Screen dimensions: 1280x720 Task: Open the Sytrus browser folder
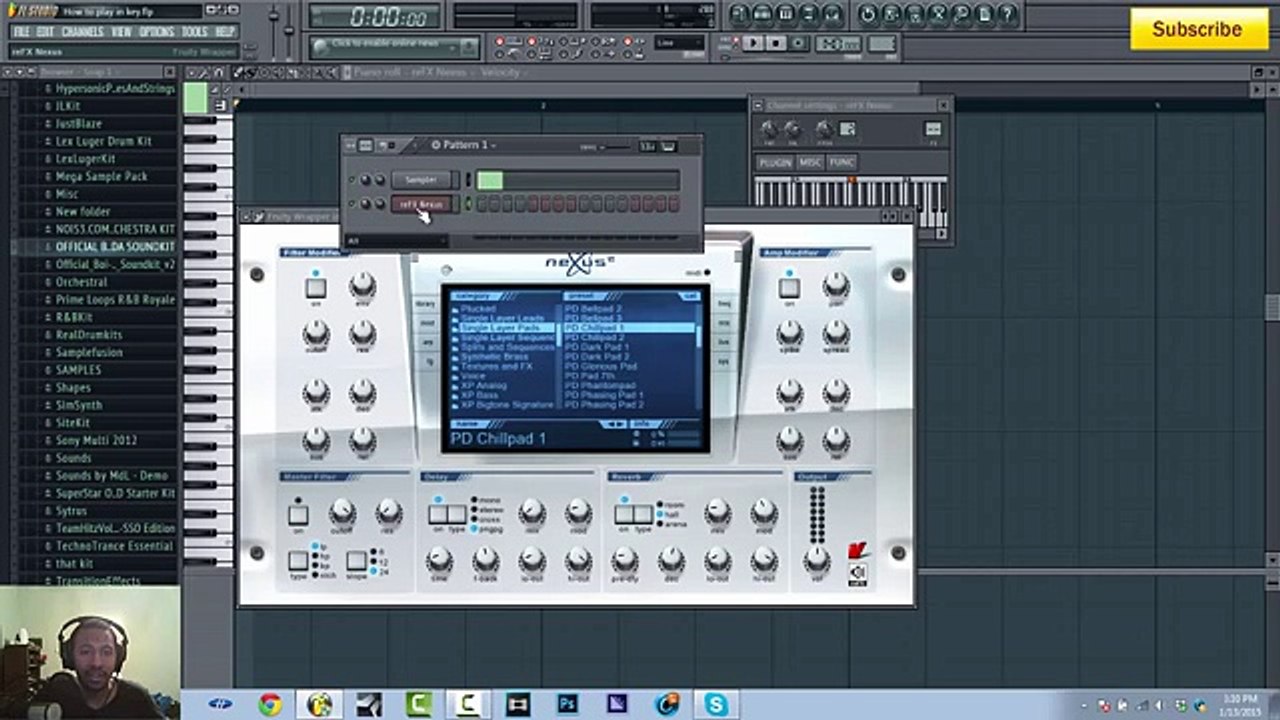pyautogui.click(x=71, y=510)
